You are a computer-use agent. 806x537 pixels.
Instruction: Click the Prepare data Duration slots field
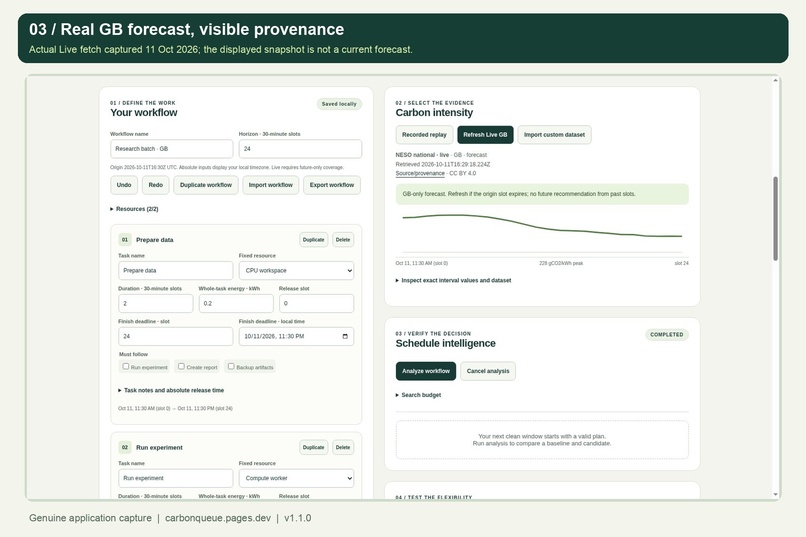[x=156, y=303]
